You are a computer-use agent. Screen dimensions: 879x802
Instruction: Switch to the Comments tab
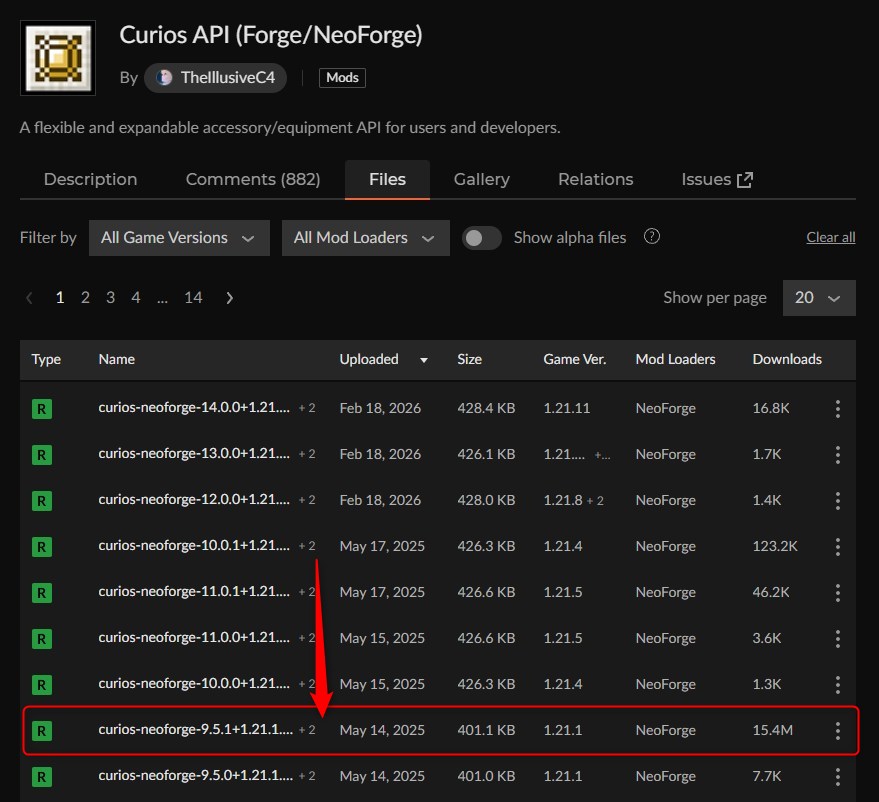252,179
